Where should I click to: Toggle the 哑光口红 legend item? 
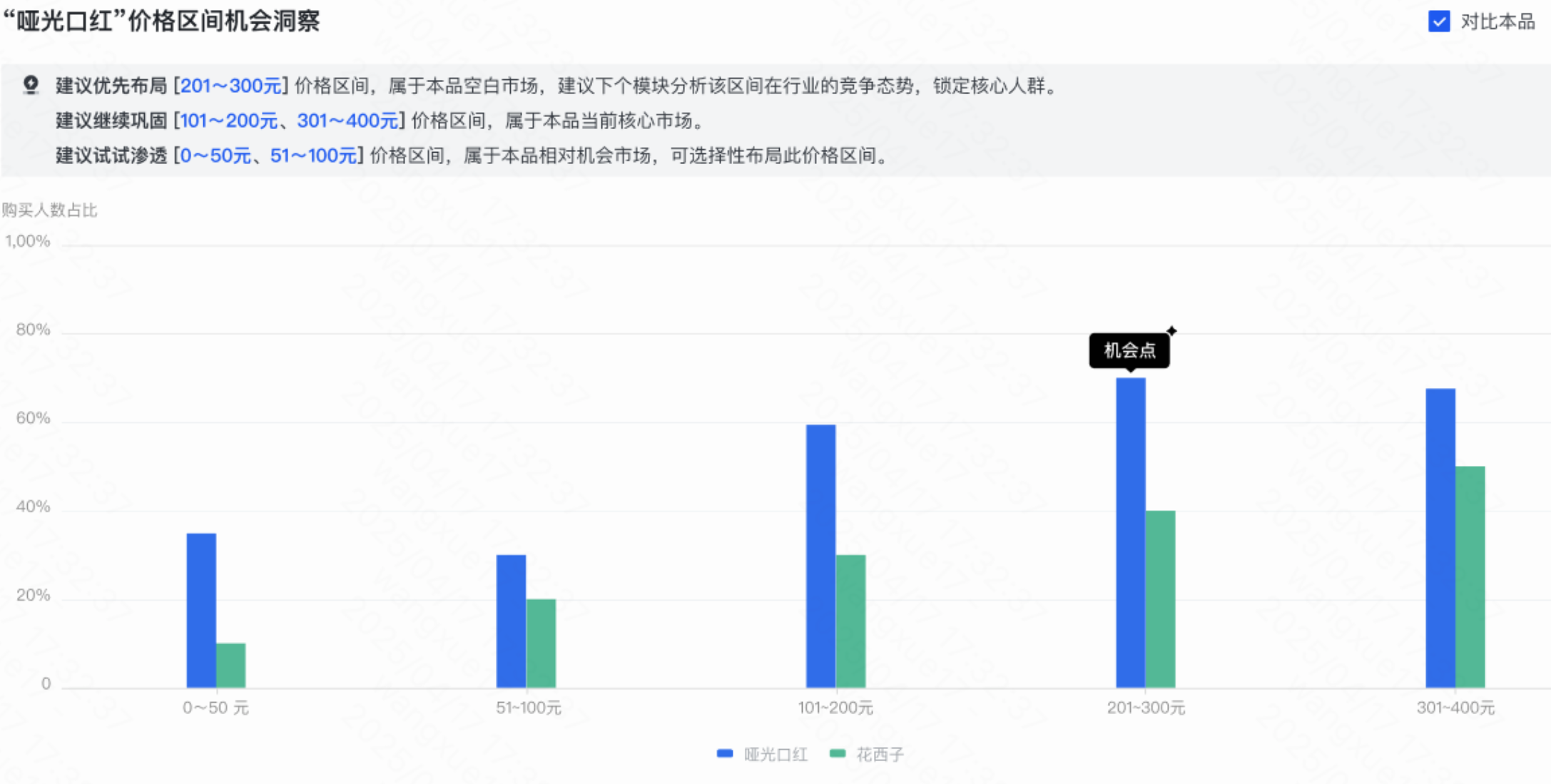pyautogui.click(x=762, y=754)
